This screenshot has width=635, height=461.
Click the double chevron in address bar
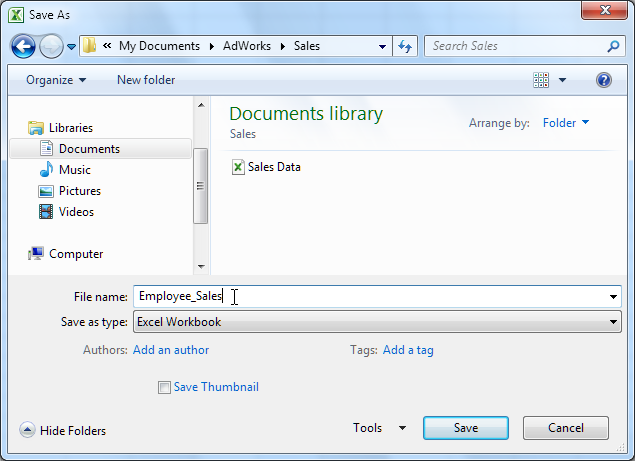click(x=107, y=45)
